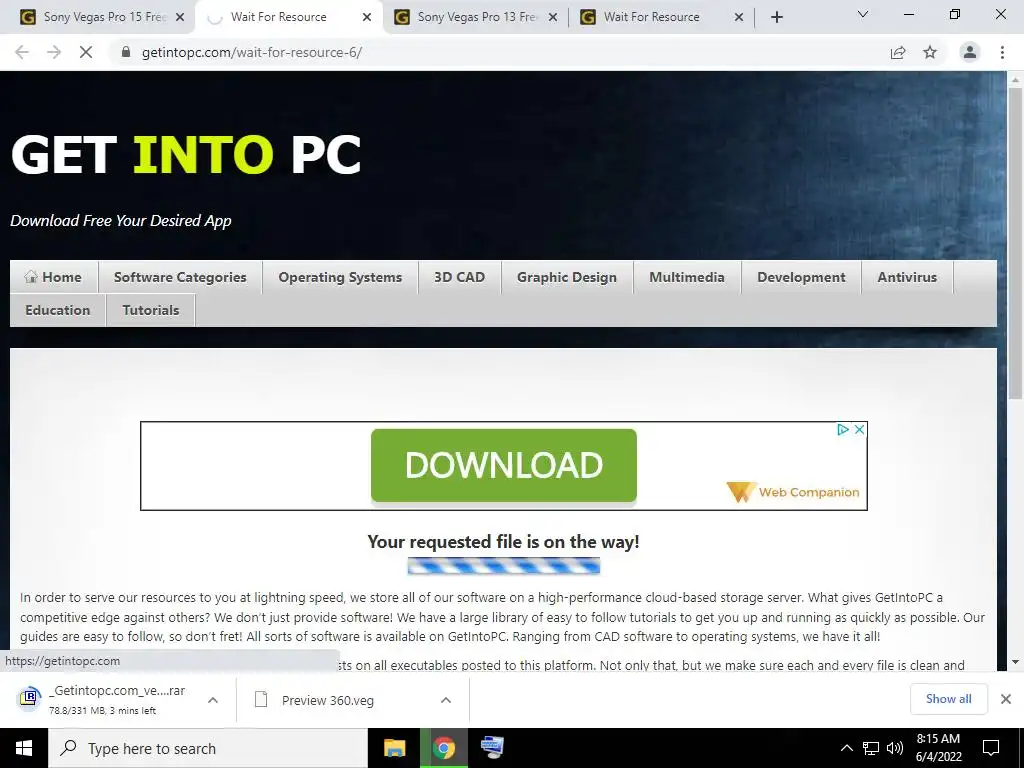The image size is (1024, 768).
Task: Click the green DOWNLOAD ad button
Action: pyautogui.click(x=504, y=466)
